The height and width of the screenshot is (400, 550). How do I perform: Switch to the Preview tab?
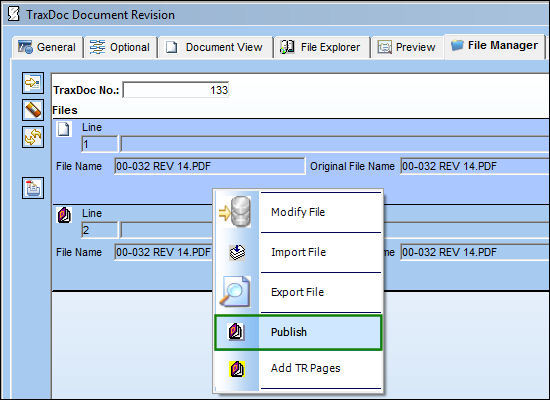(x=407, y=47)
